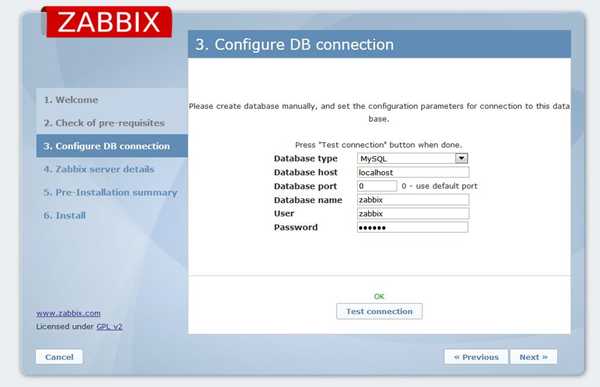Focus the Password input field
600x387 pixels.
[x=412, y=227]
